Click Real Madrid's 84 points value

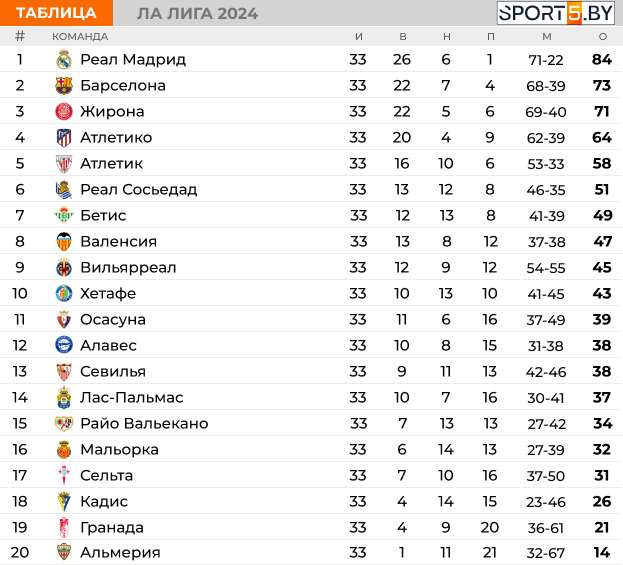(602, 60)
